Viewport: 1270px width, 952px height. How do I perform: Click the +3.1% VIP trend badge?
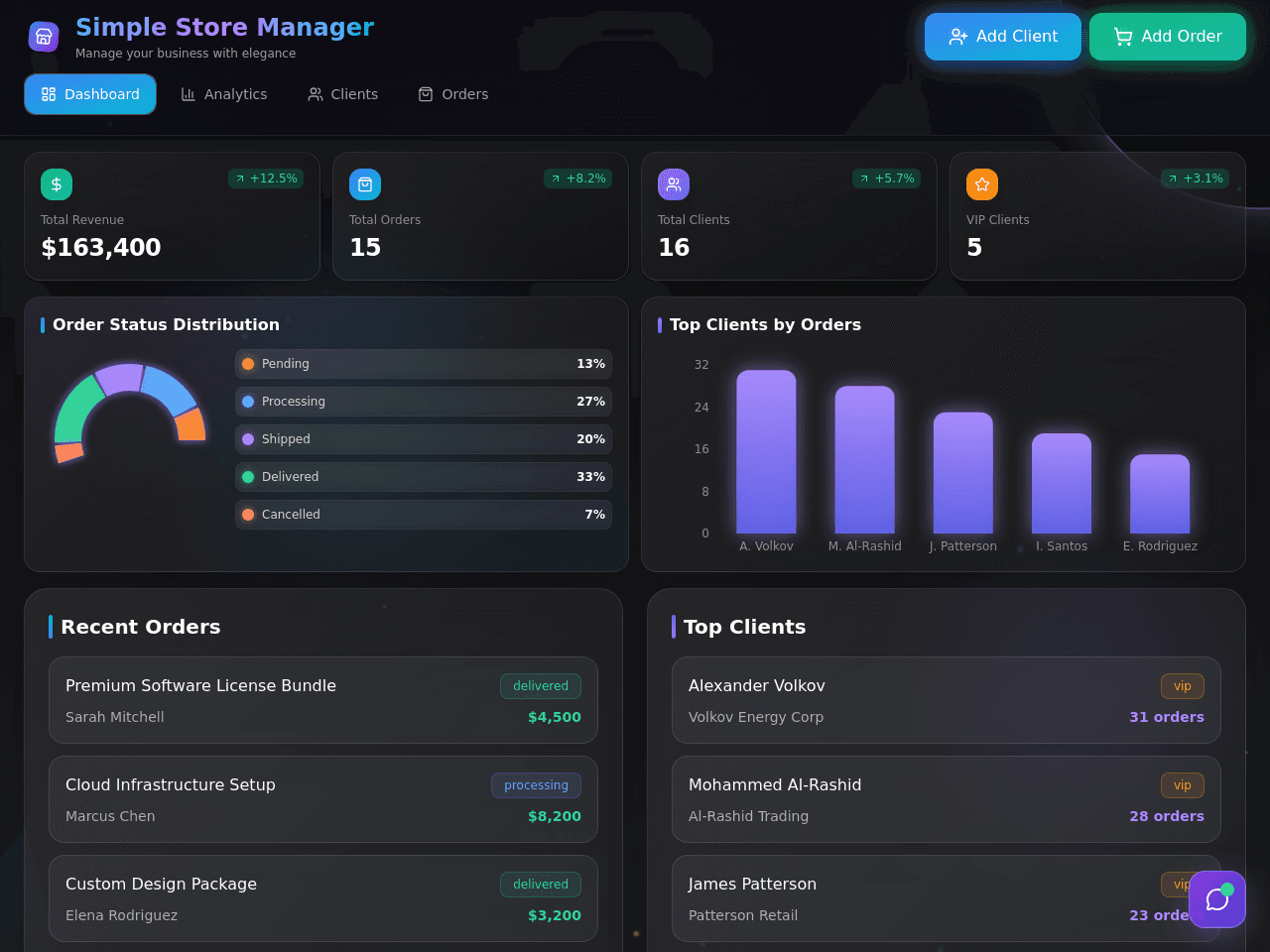click(x=1196, y=178)
